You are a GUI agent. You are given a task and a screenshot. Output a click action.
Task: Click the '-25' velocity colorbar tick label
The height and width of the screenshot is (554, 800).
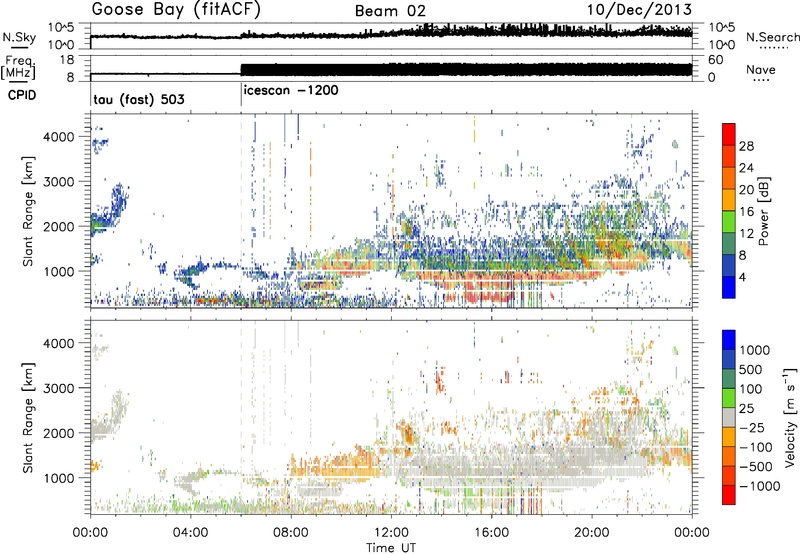(752, 427)
